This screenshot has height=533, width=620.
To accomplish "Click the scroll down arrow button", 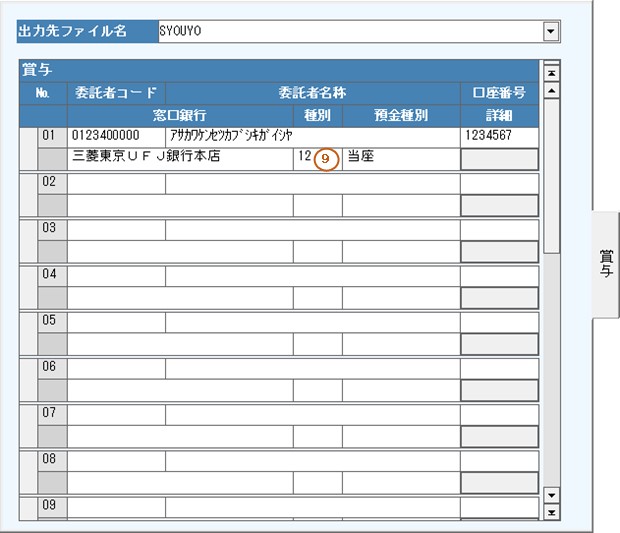I will (x=550, y=495).
